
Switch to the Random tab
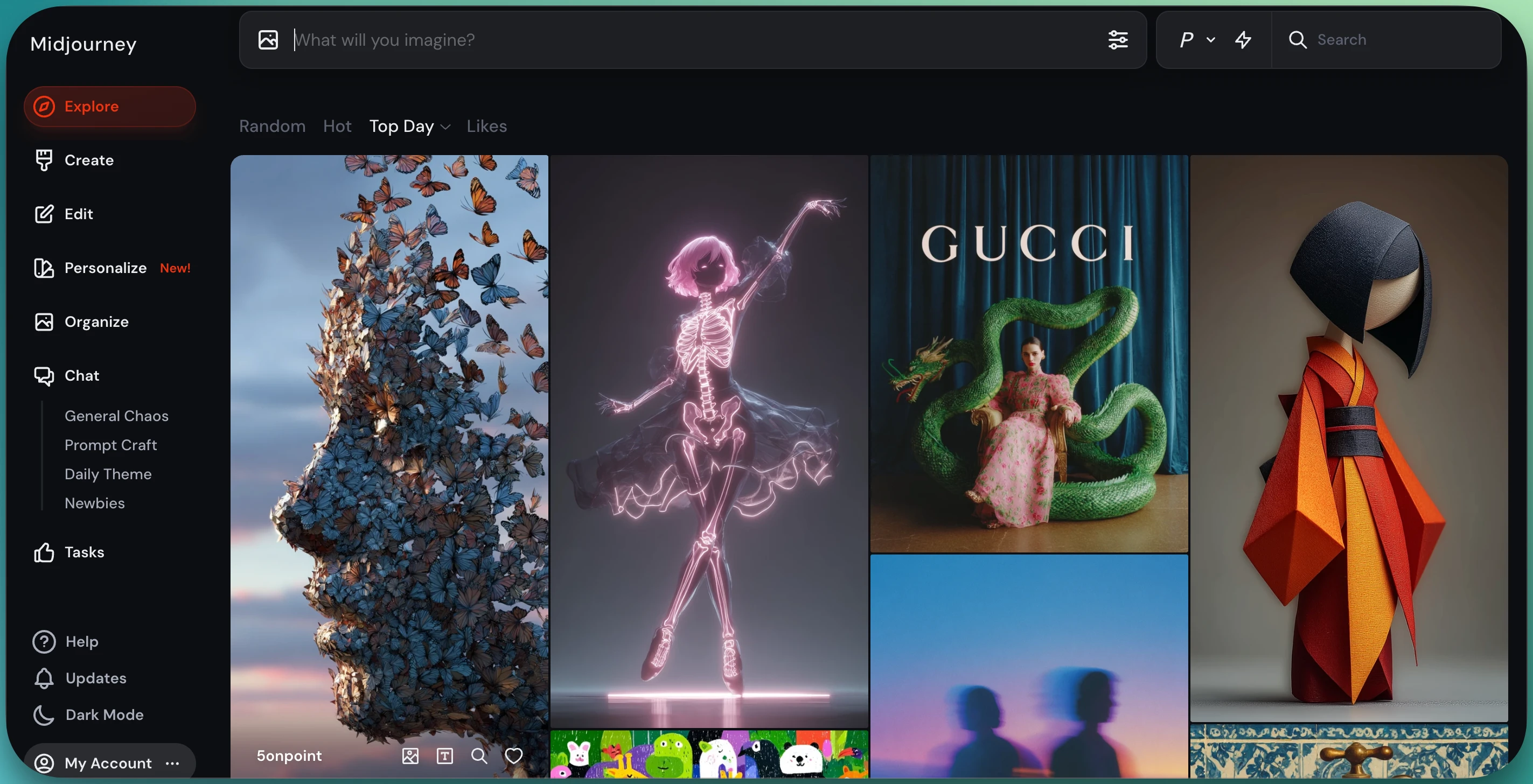[x=272, y=126]
